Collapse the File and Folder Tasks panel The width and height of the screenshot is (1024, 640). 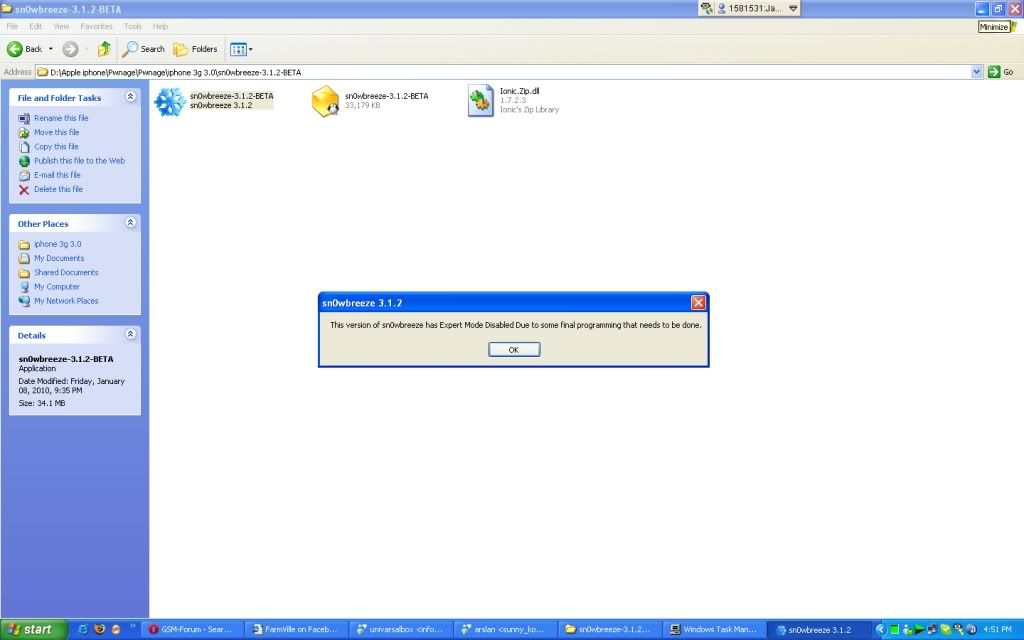[131, 97]
